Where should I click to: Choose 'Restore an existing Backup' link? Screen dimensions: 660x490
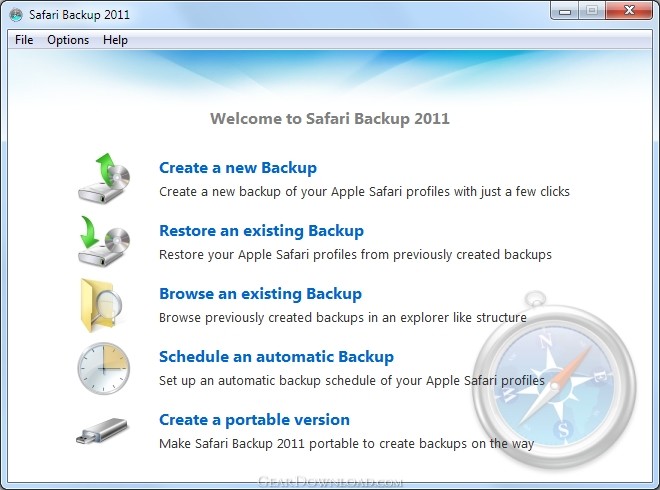point(261,231)
